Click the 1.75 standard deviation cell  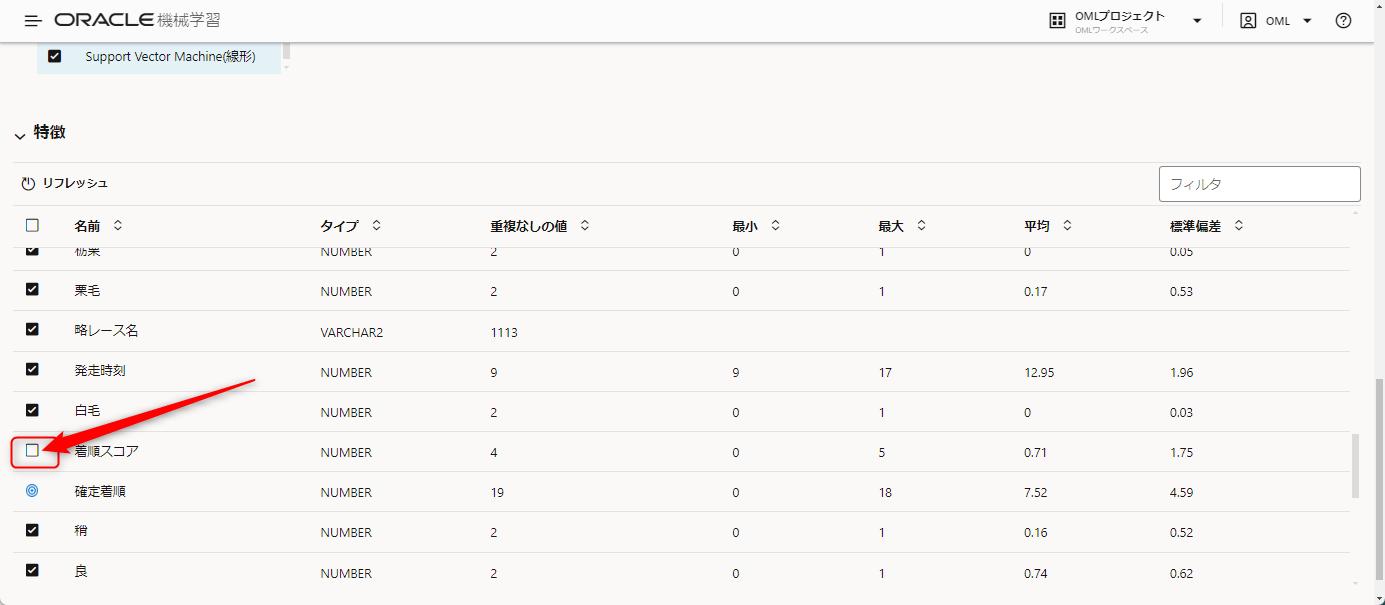[1181, 452]
